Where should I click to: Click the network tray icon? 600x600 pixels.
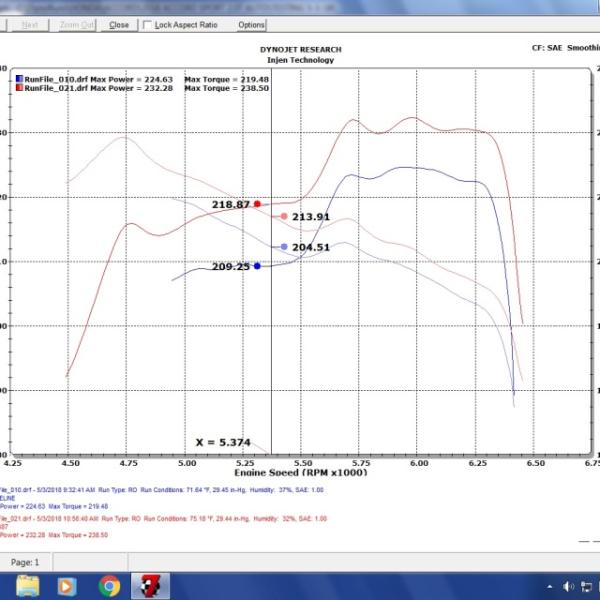coord(586,586)
